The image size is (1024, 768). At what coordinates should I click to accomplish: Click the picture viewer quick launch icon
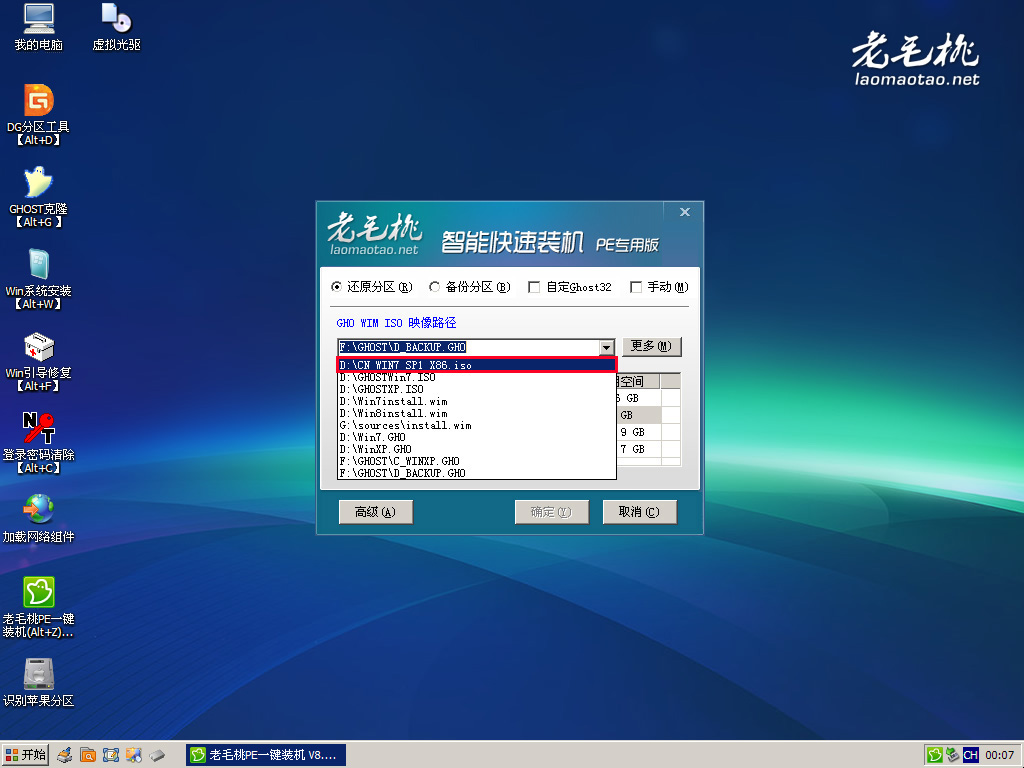134,756
